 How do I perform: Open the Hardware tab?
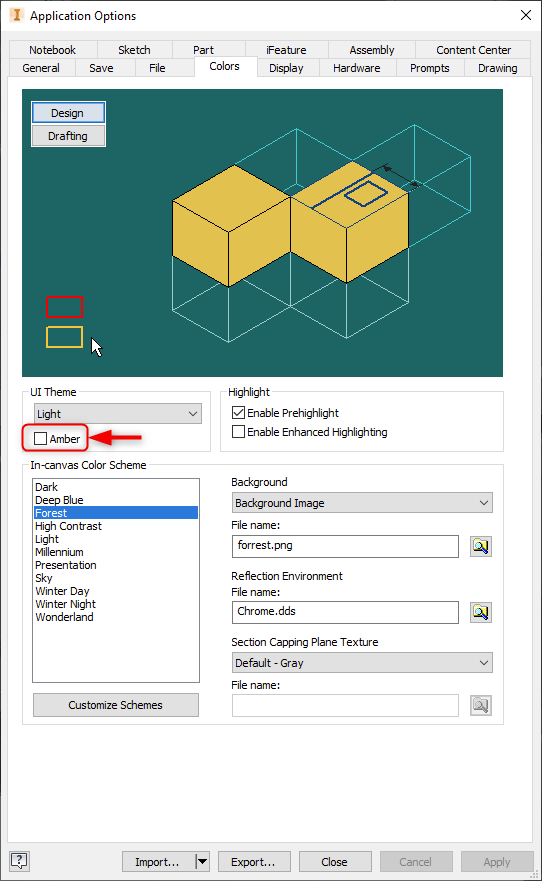357,68
